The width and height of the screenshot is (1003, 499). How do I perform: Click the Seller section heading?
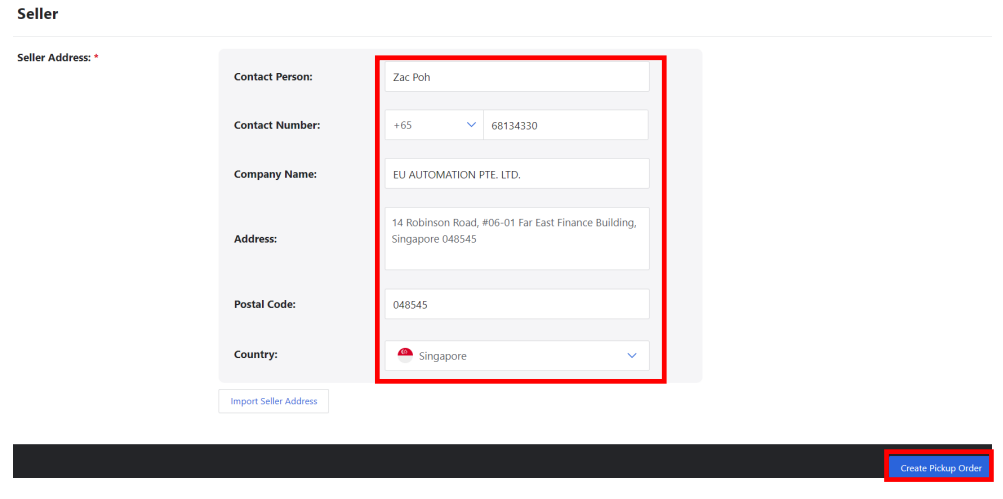(38, 13)
